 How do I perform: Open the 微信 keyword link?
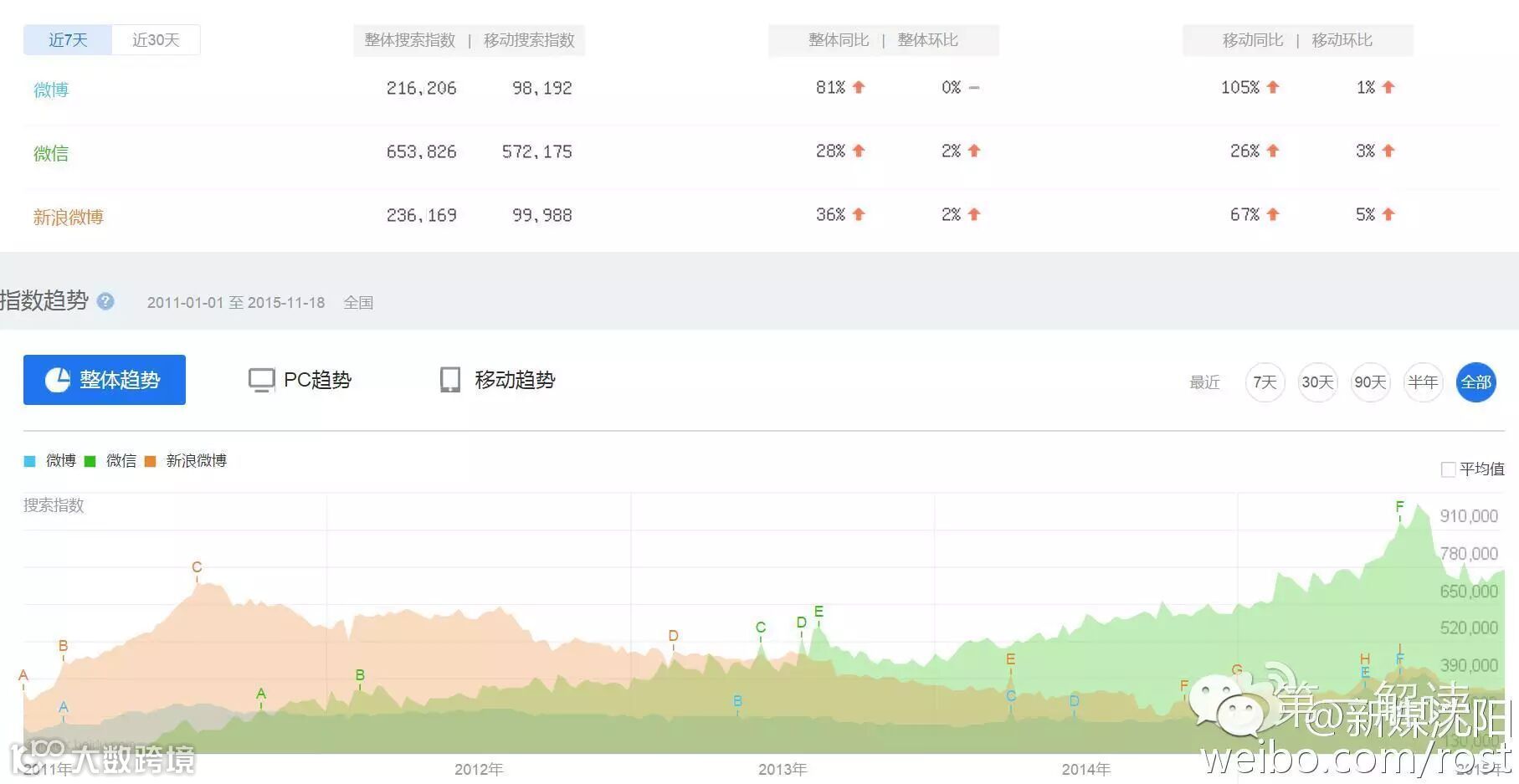pyautogui.click(x=51, y=153)
